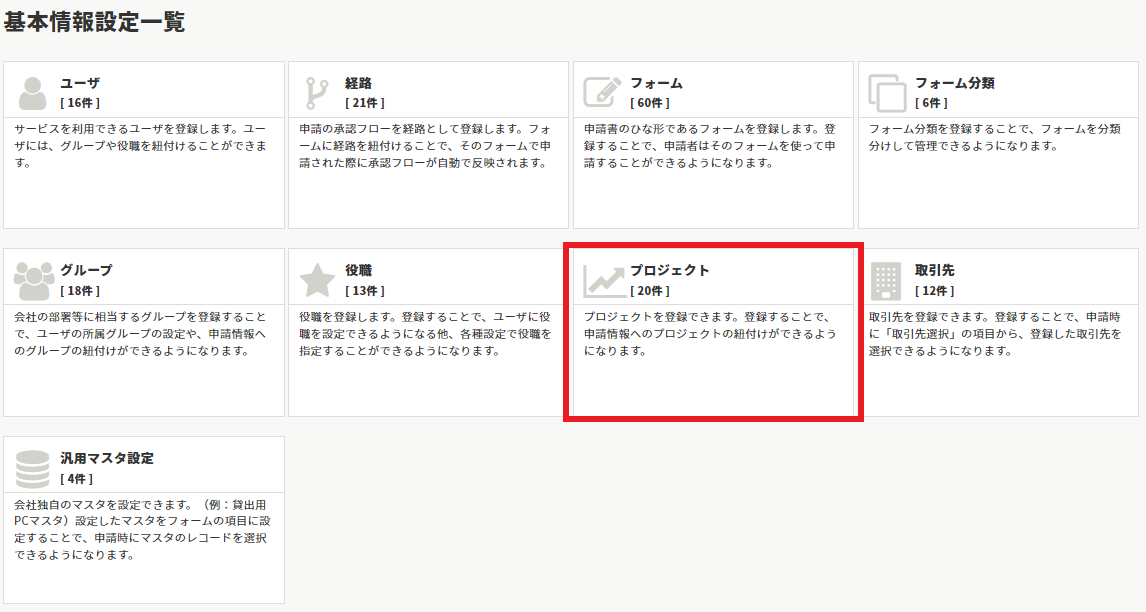Click the [ 20件 ] count under プロジェクト

[650, 291]
